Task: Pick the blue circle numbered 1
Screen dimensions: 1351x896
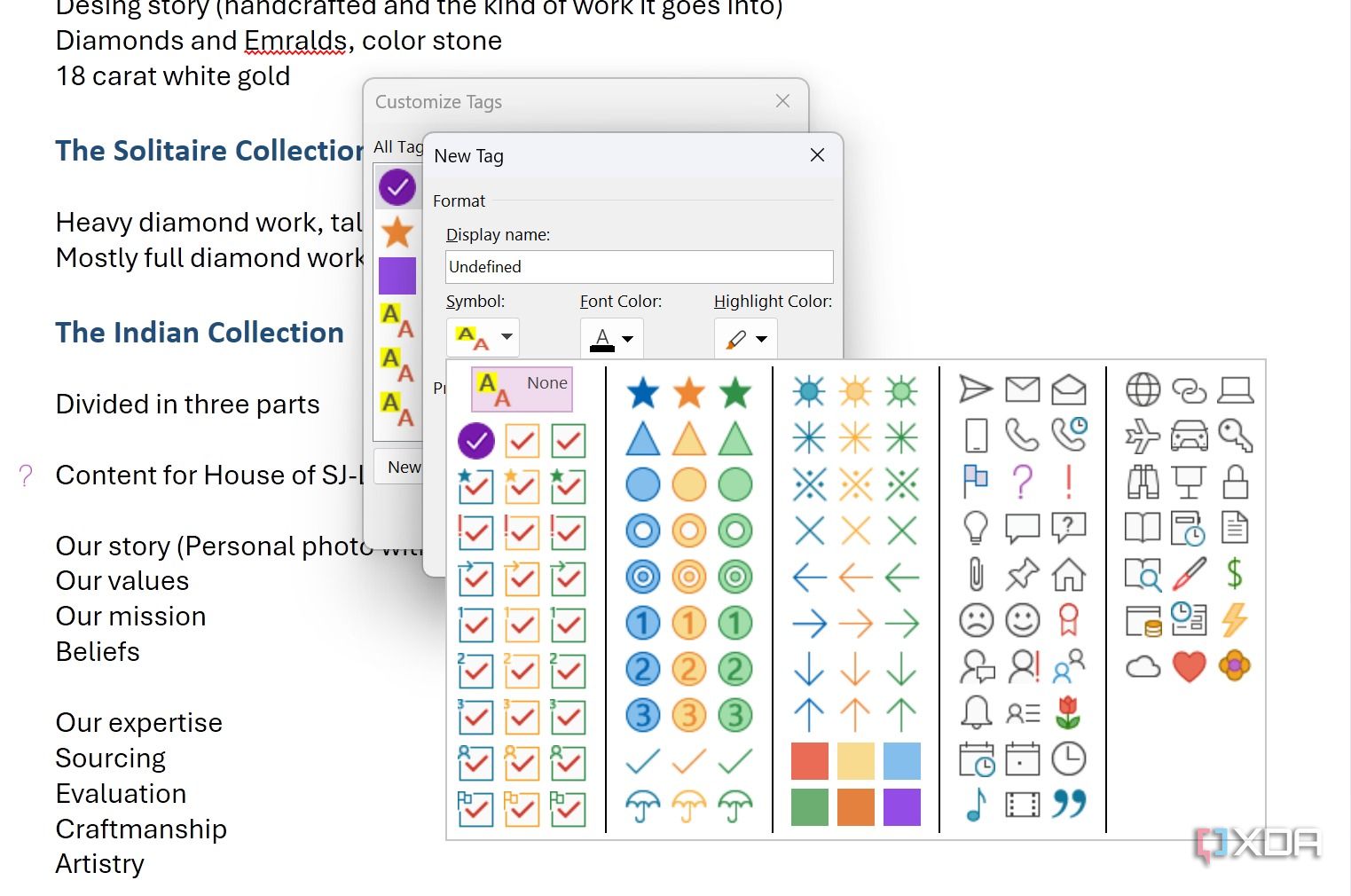Action: (x=643, y=623)
